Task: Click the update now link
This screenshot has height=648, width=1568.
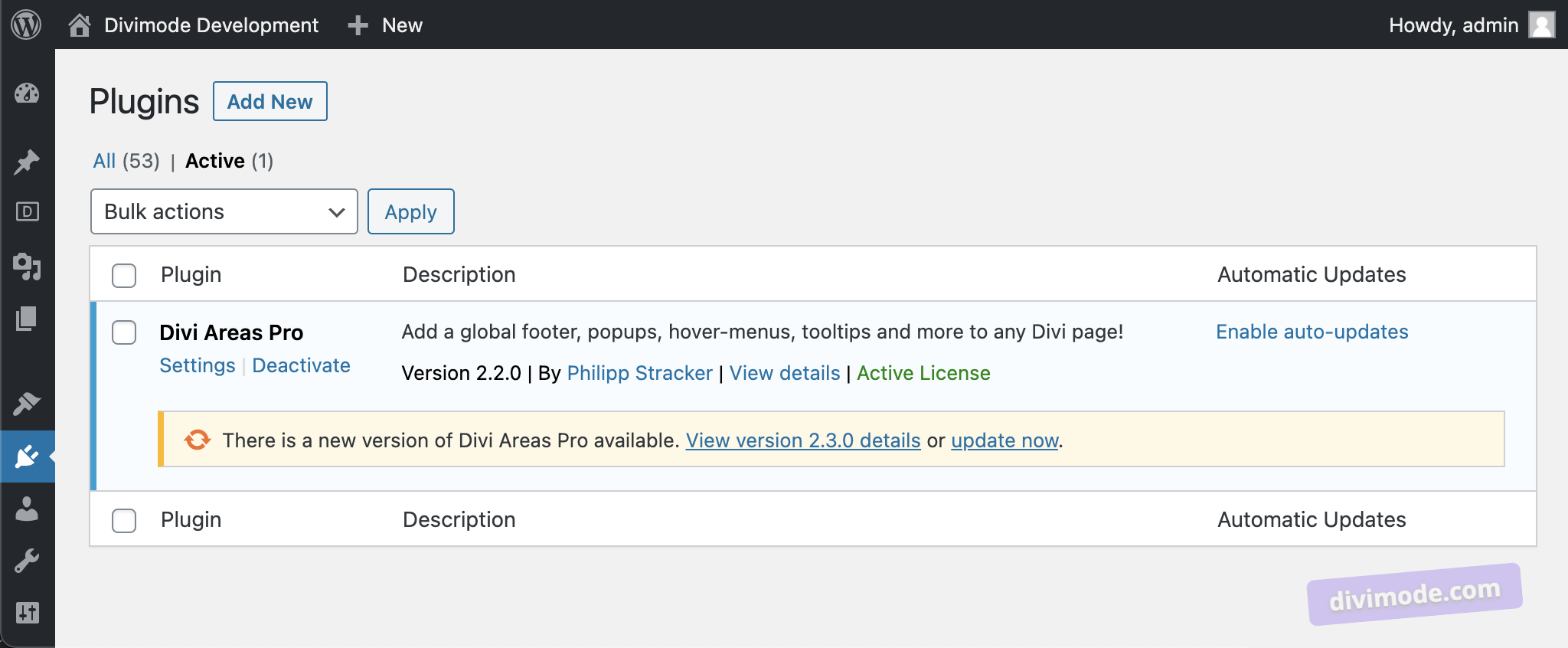Action: pos(1004,440)
